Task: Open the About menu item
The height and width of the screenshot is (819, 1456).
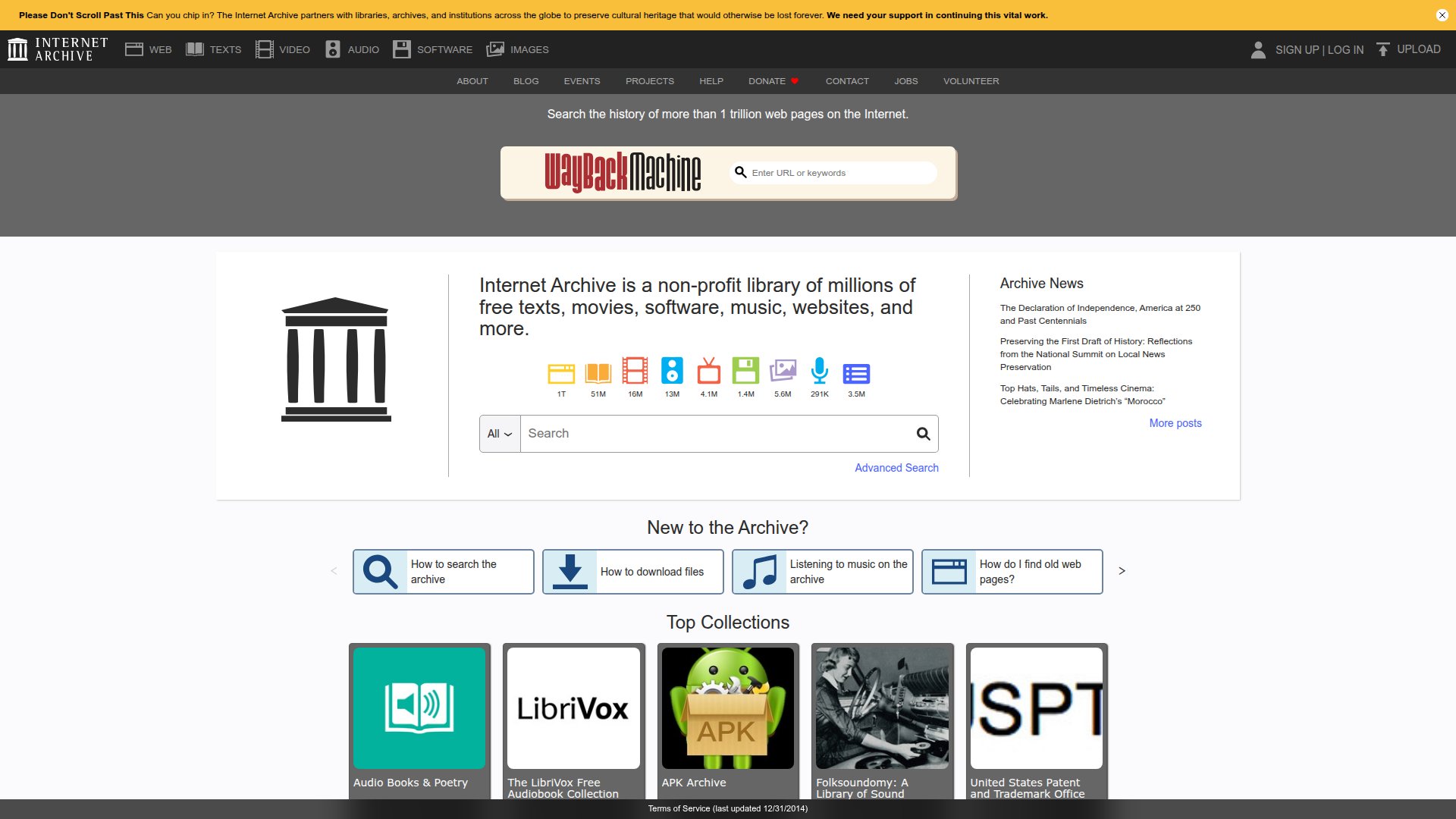Action: 472,81
